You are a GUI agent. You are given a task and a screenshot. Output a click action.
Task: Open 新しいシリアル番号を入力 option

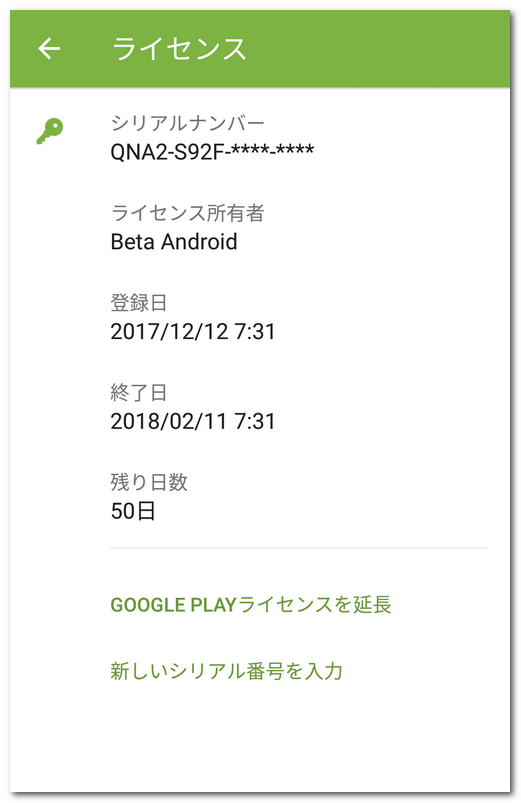(226, 671)
